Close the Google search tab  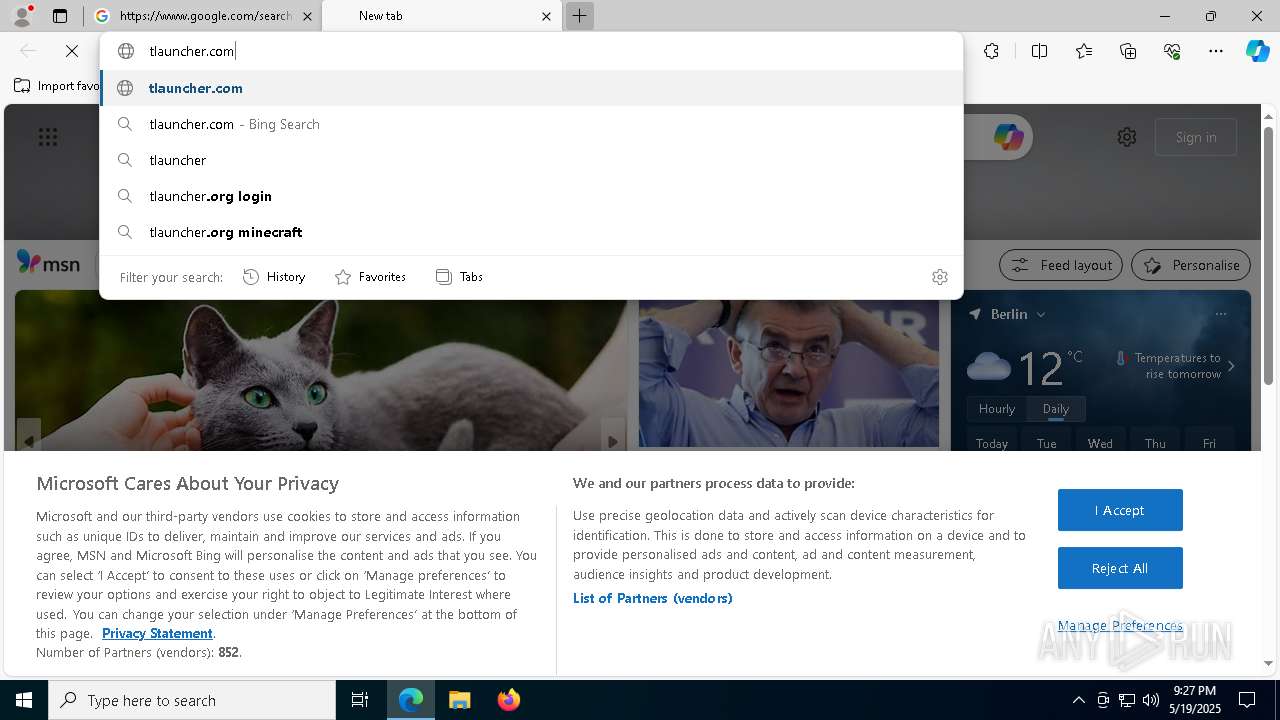tap(307, 16)
